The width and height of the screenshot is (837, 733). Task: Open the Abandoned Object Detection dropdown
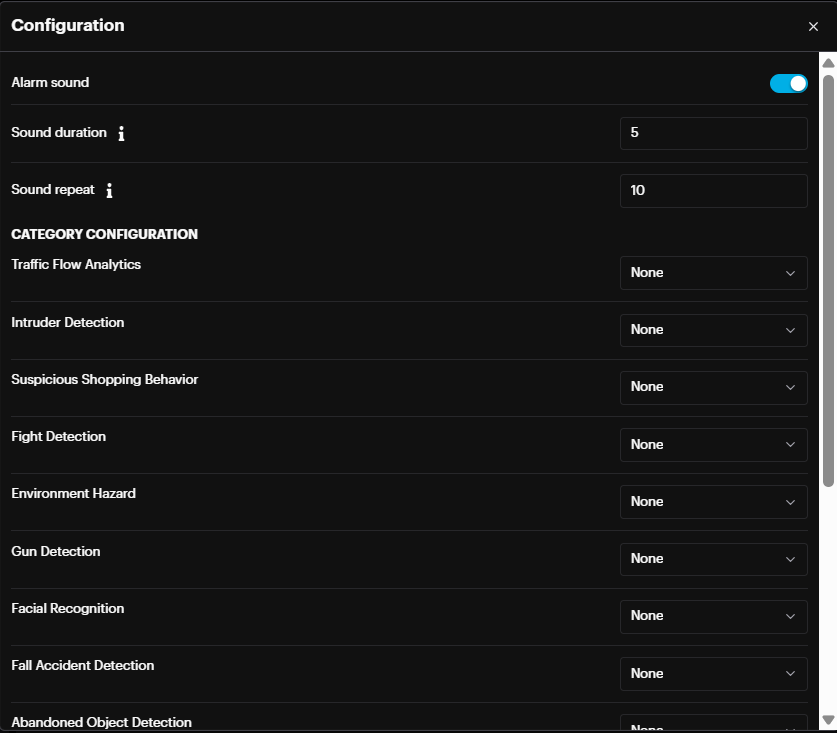pyautogui.click(x=713, y=724)
